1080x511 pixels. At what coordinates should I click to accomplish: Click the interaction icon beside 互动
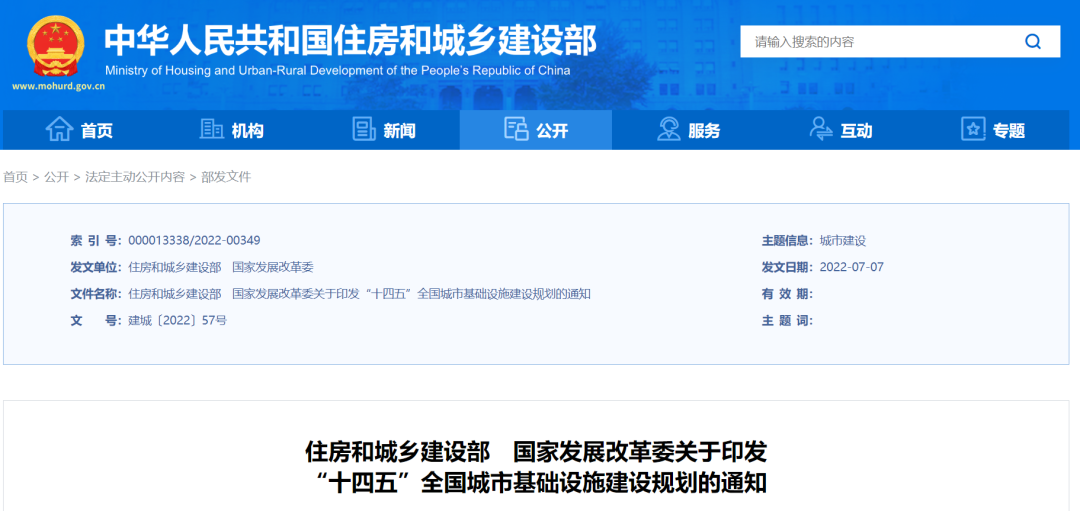(821, 129)
